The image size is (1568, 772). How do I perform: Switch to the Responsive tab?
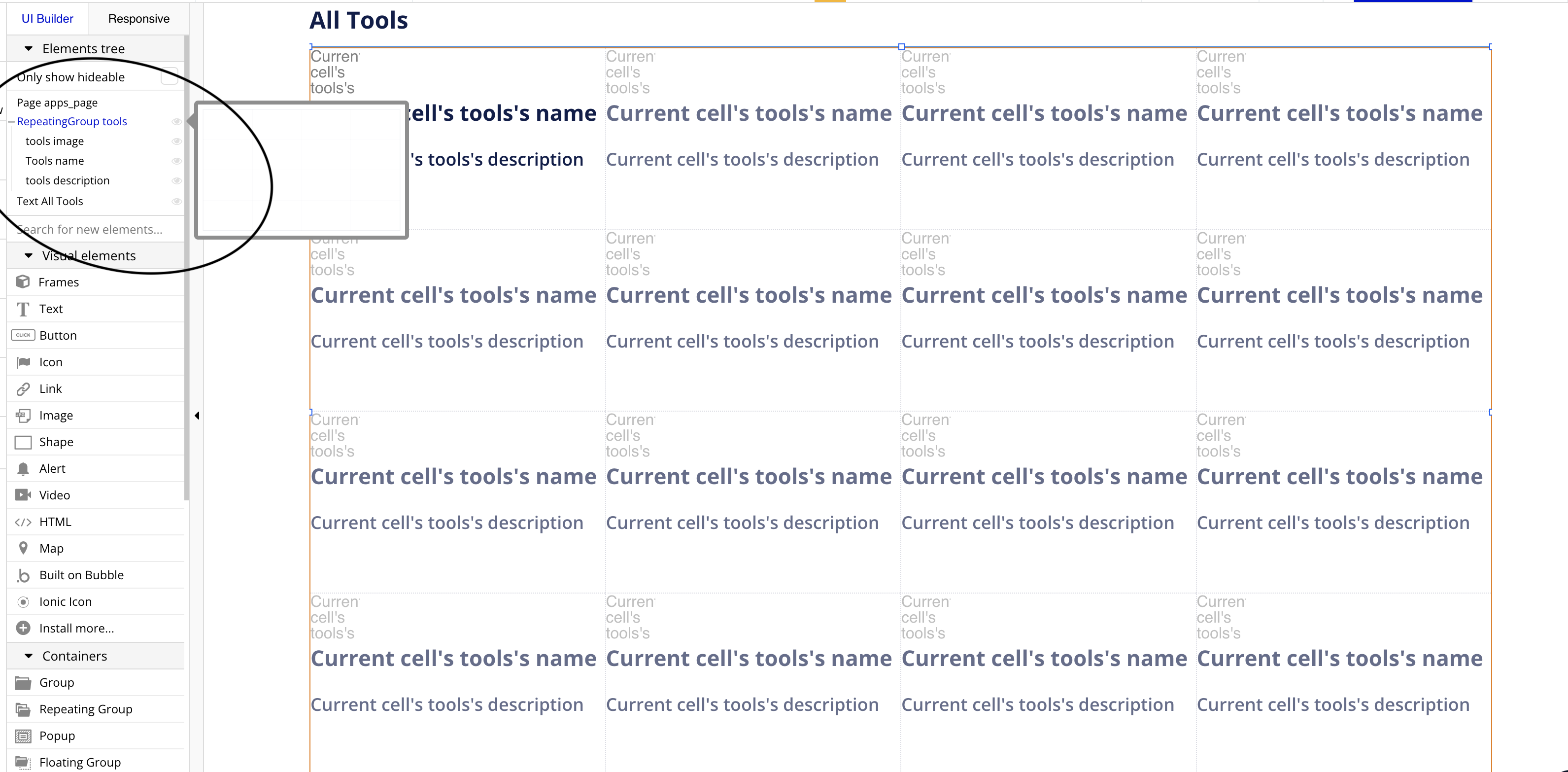[x=139, y=19]
